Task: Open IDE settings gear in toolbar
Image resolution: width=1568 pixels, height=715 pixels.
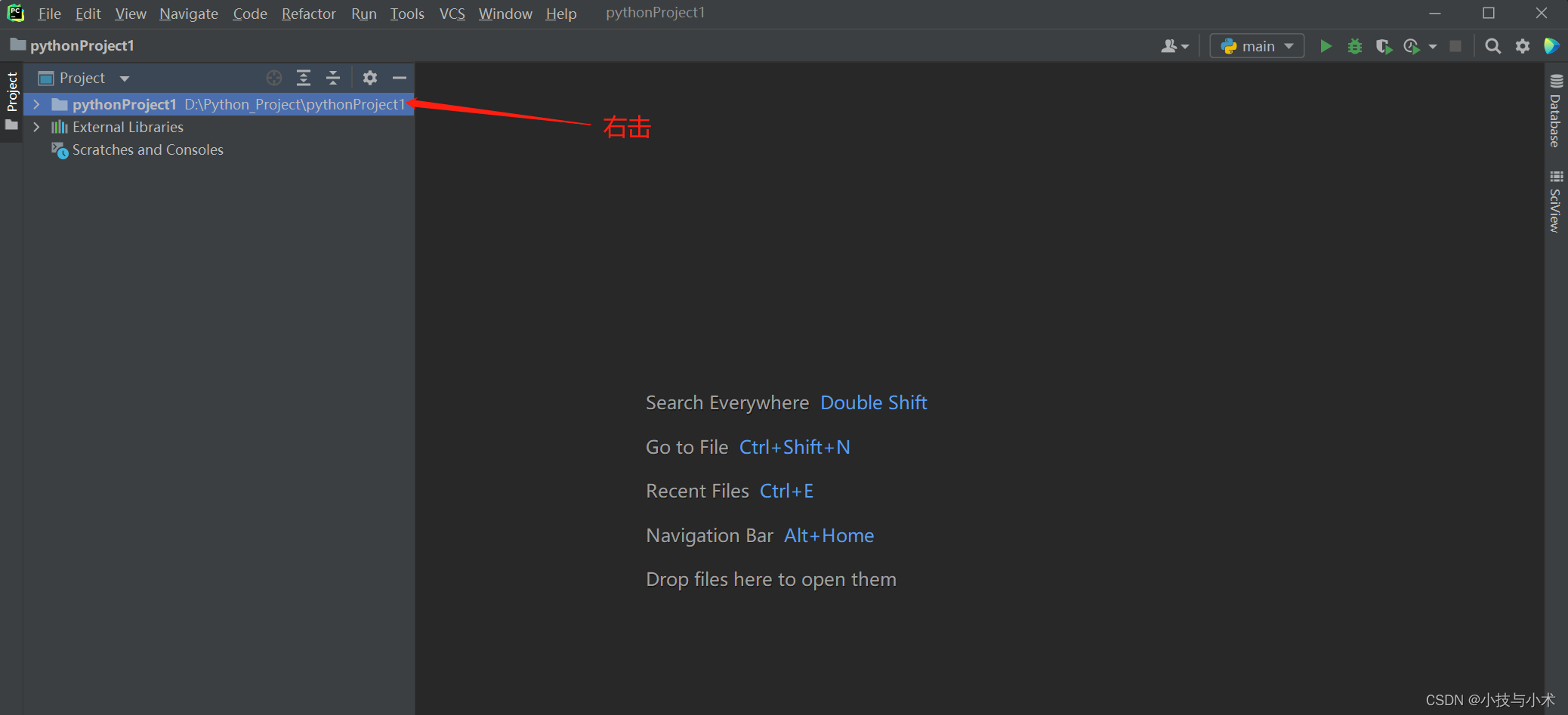Action: point(1523,46)
